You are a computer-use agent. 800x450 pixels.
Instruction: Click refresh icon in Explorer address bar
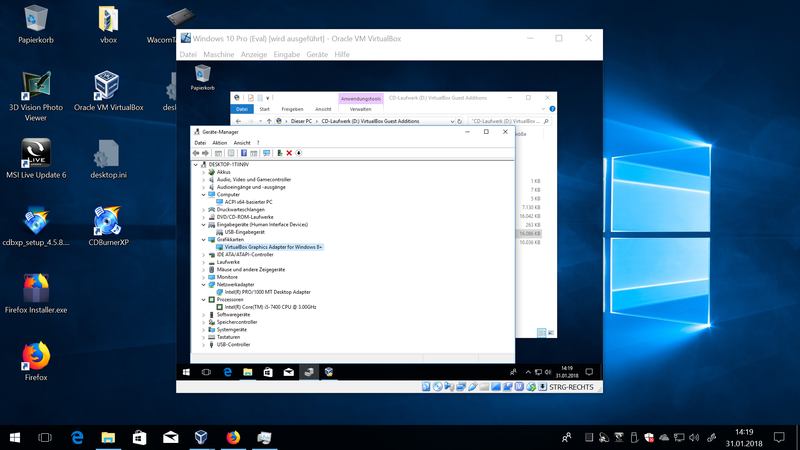[x=459, y=121]
